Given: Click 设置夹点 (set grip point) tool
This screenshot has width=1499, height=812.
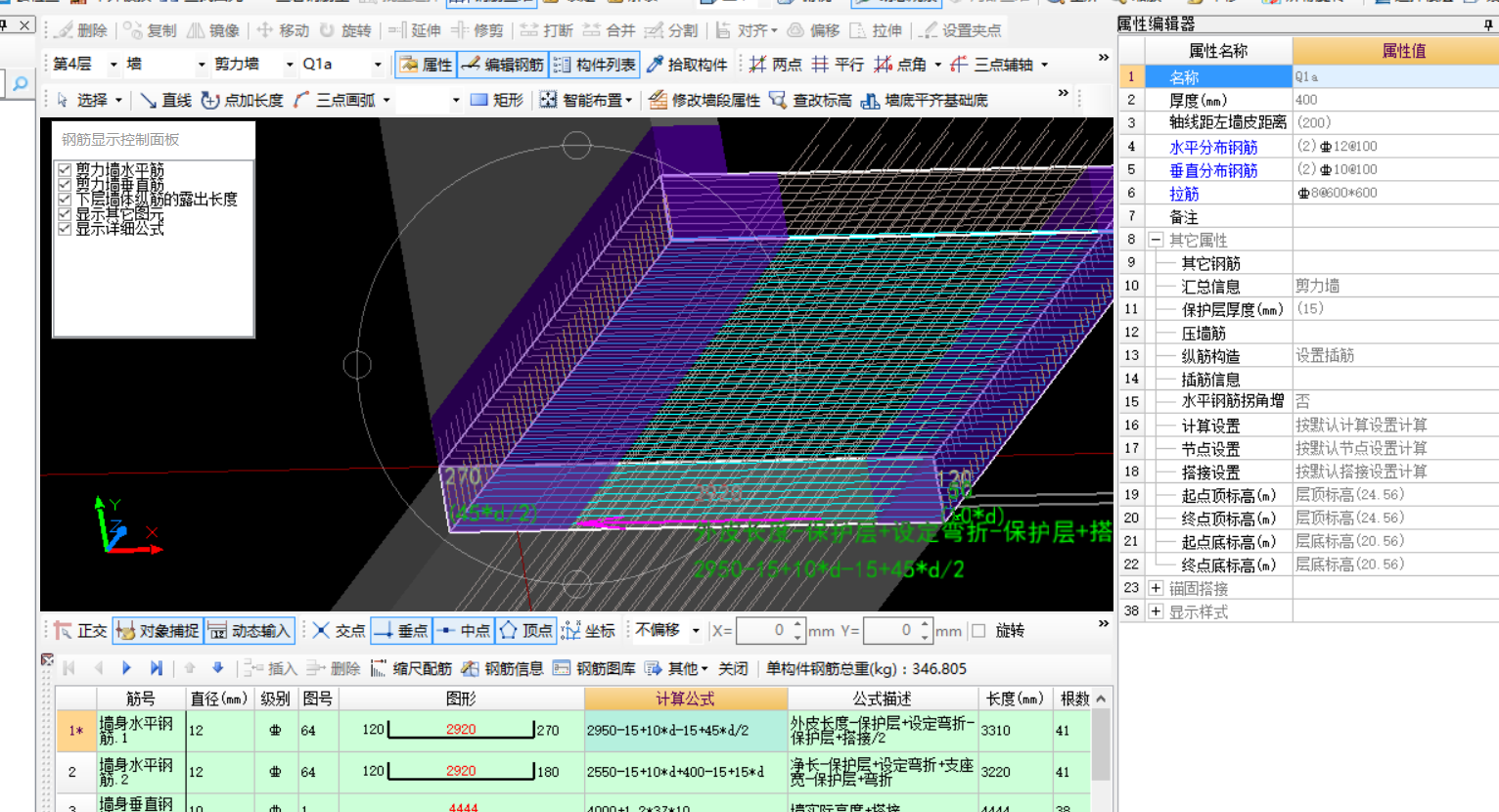Looking at the screenshot, I should (961, 30).
